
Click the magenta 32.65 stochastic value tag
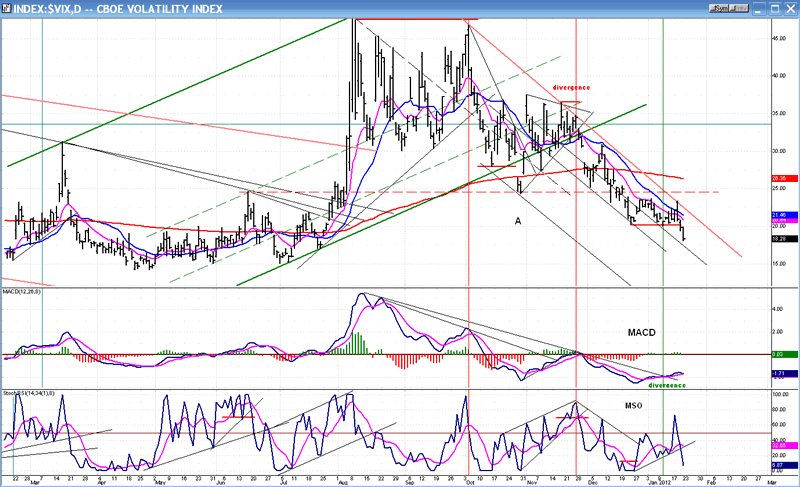point(783,446)
